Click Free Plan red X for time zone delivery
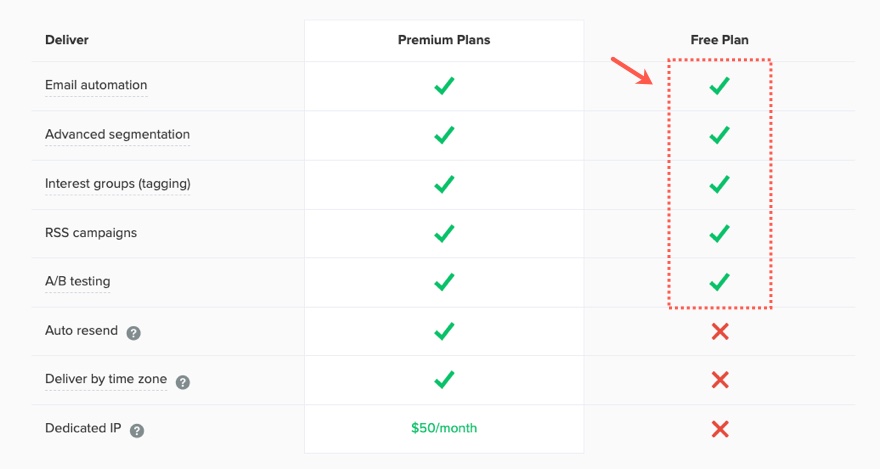 719,380
